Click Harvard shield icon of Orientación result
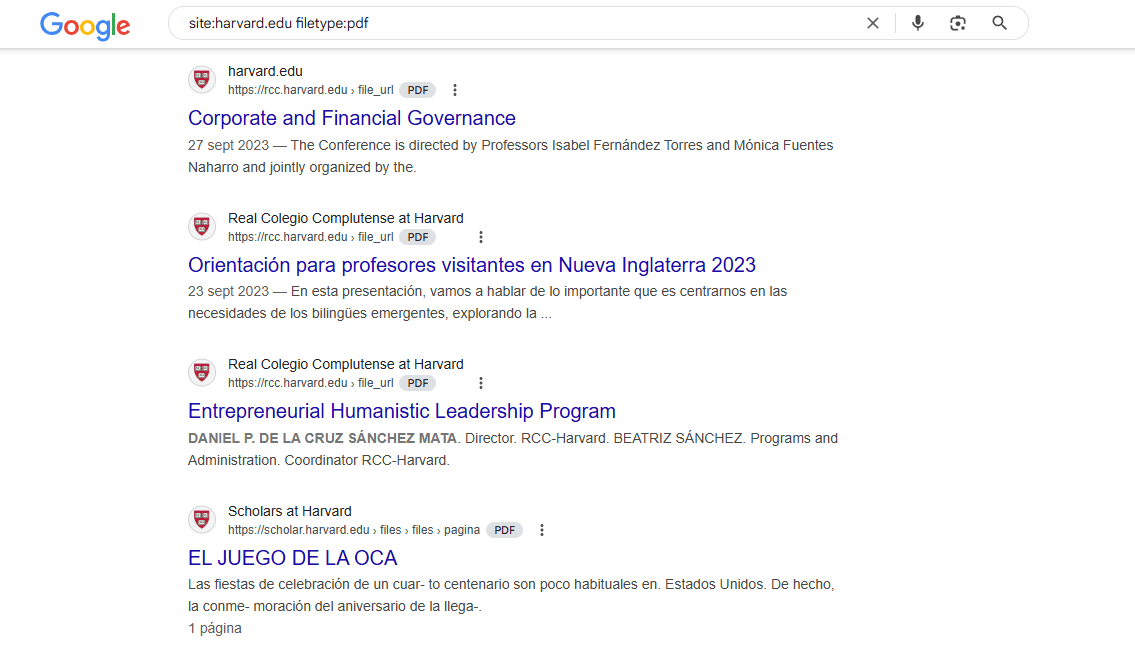The image size is (1135, 647). pos(202,227)
